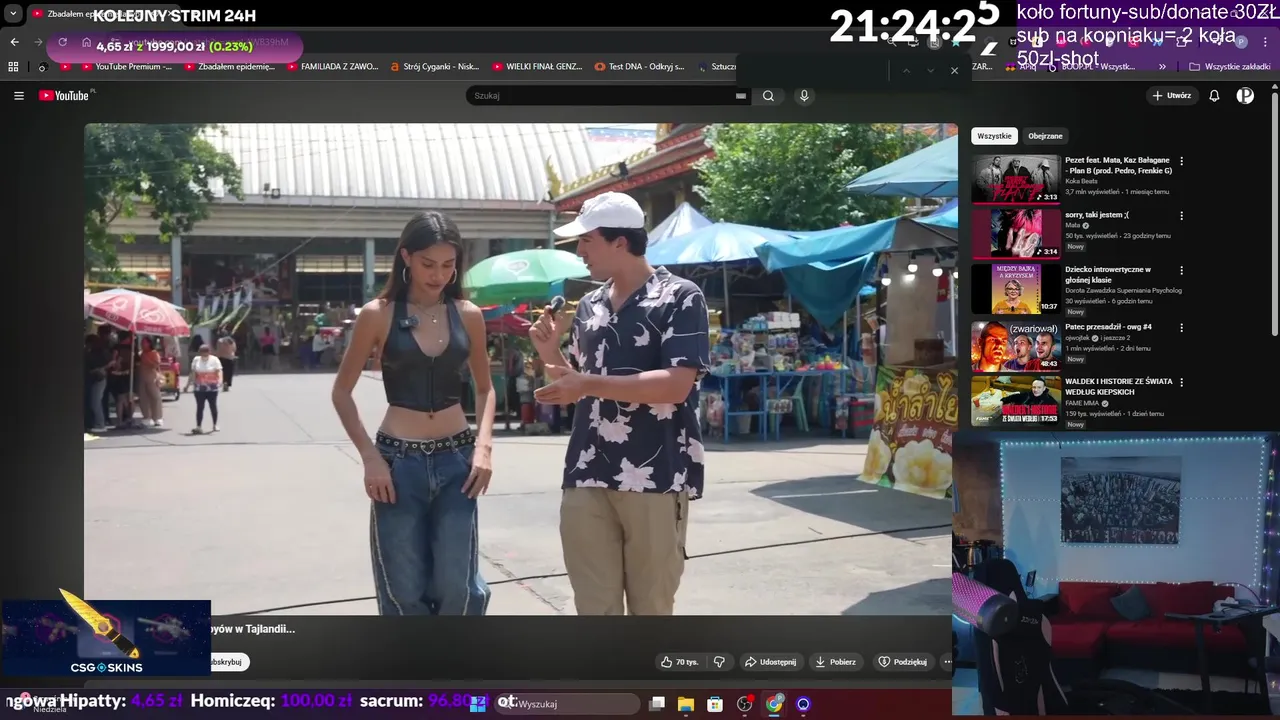
Task: Open WIELKI FINAŁ GENZ... bookmark
Action: point(537,67)
